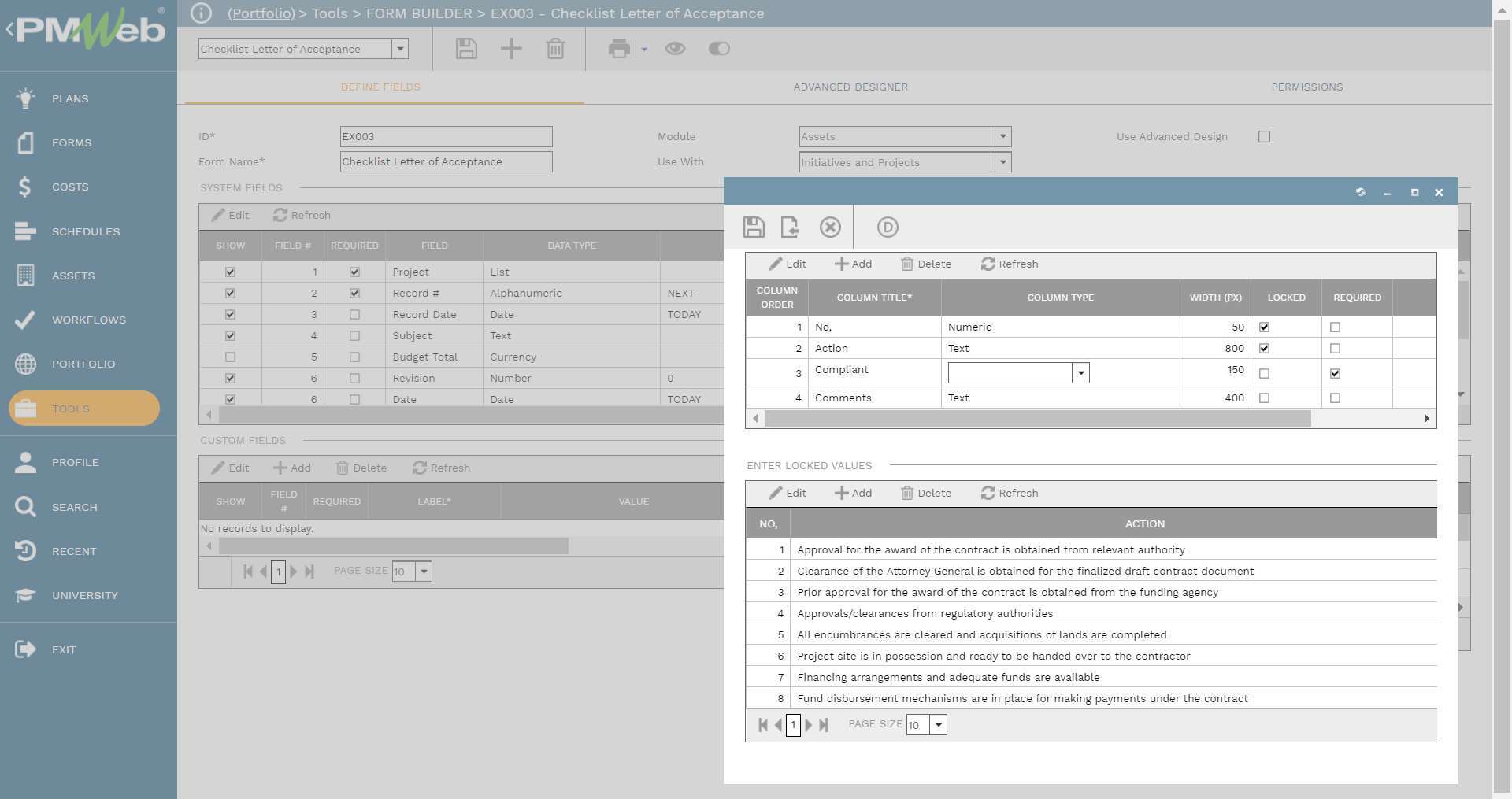Click the printer icon in the main toolbar
The height and width of the screenshot is (799, 1512).
(x=619, y=49)
